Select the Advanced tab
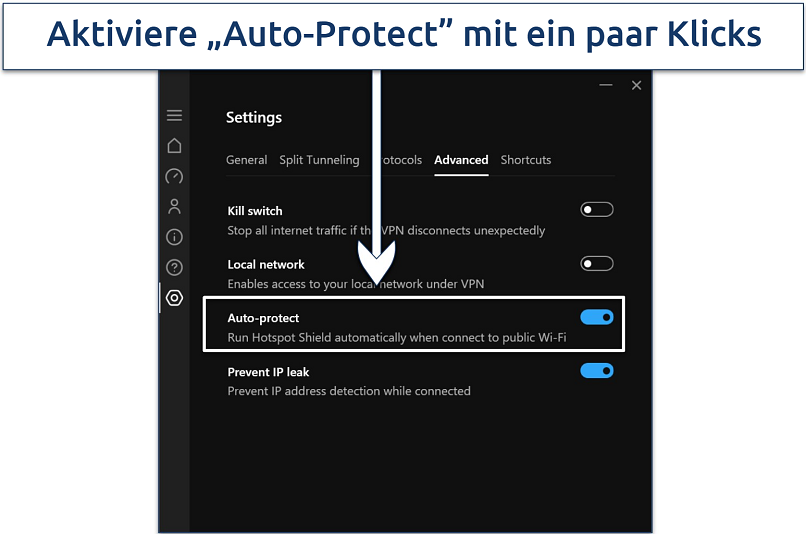 click(461, 160)
